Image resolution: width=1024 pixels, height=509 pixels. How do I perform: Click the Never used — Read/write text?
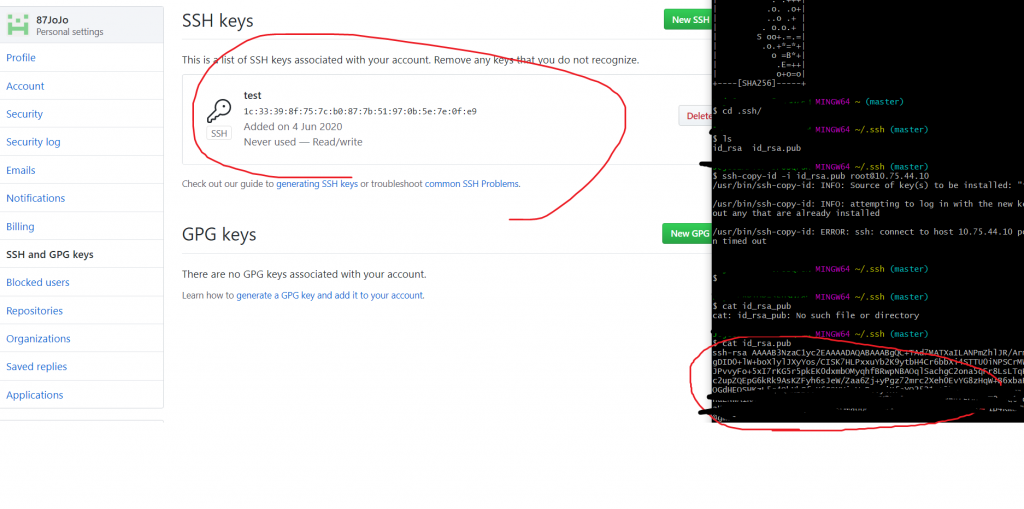(x=303, y=142)
